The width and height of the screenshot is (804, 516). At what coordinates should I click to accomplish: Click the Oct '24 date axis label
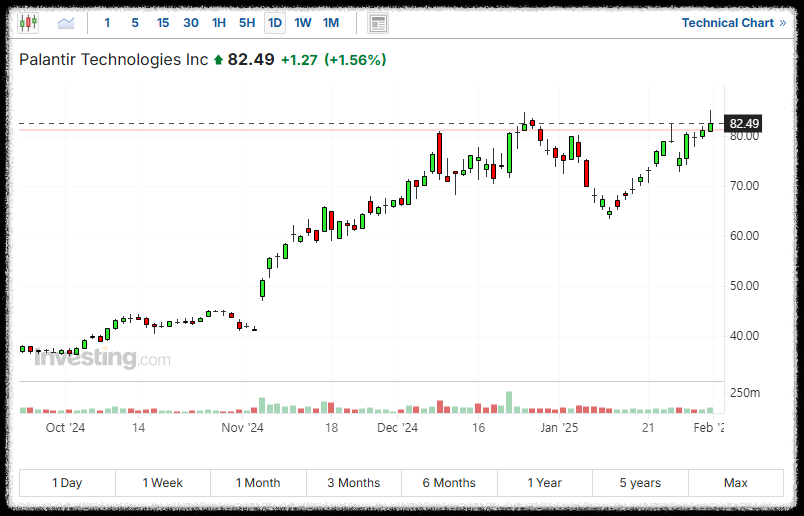[x=65, y=428]
